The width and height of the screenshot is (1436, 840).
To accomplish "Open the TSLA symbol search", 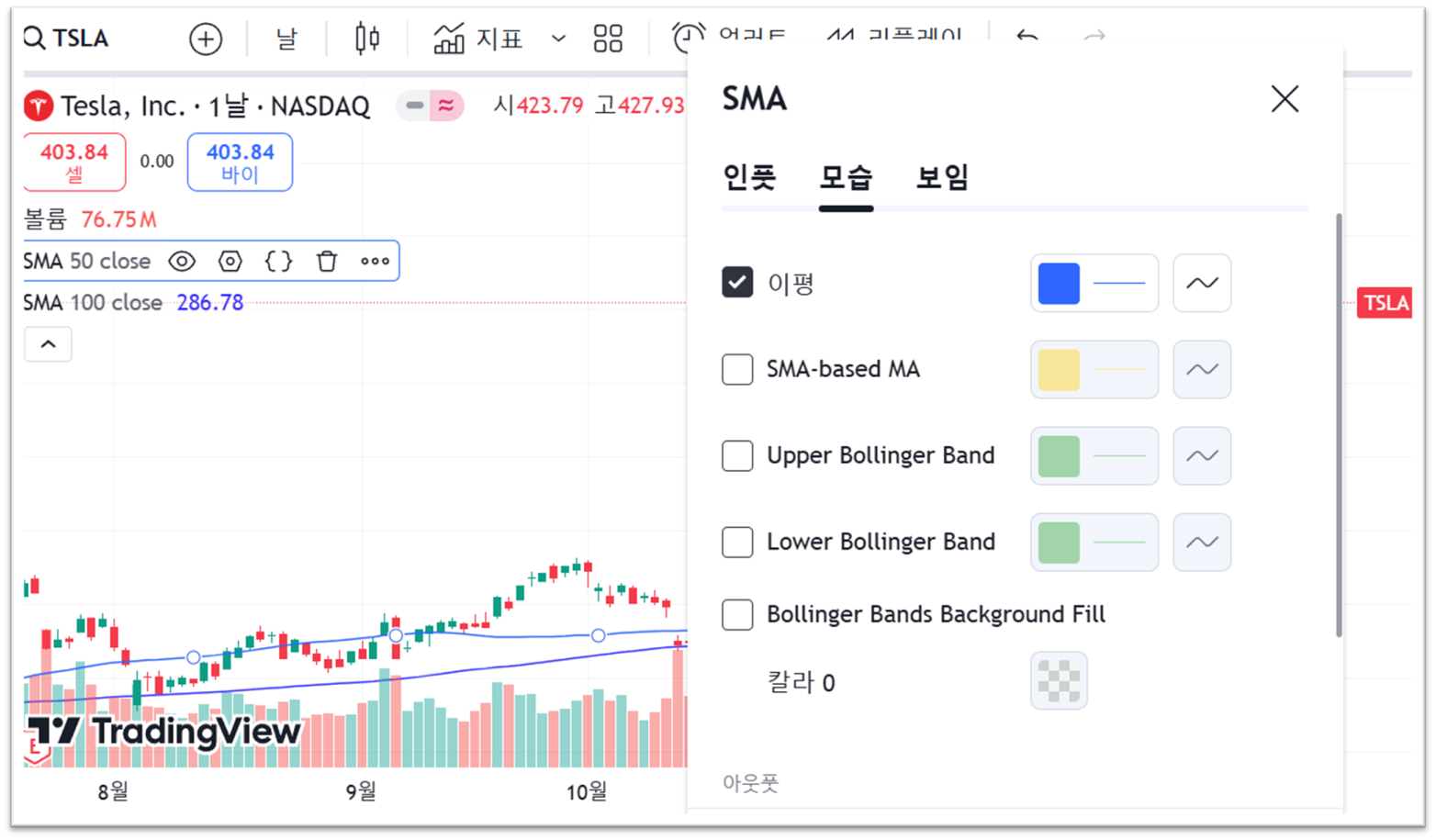I will [x=66, y=39].
